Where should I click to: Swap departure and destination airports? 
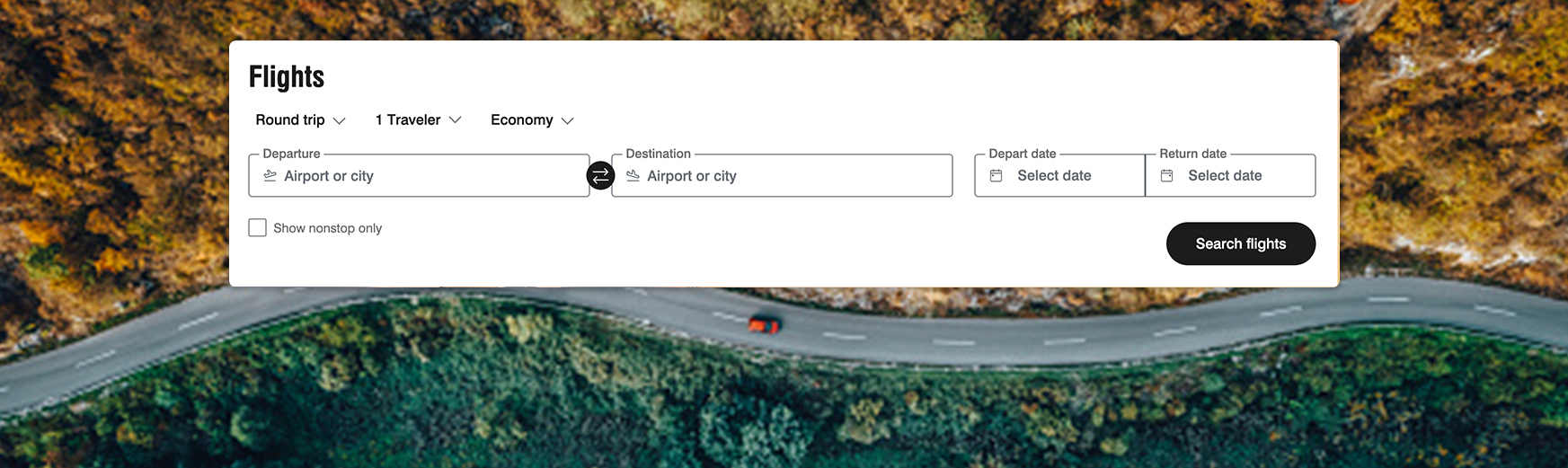(600, 175)
